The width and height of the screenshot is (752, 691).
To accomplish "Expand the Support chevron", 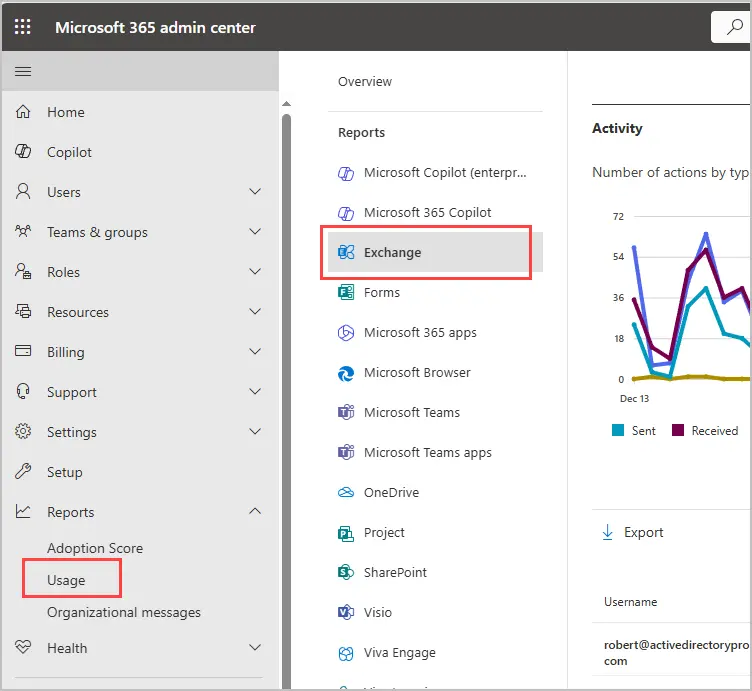I will 255,391.
